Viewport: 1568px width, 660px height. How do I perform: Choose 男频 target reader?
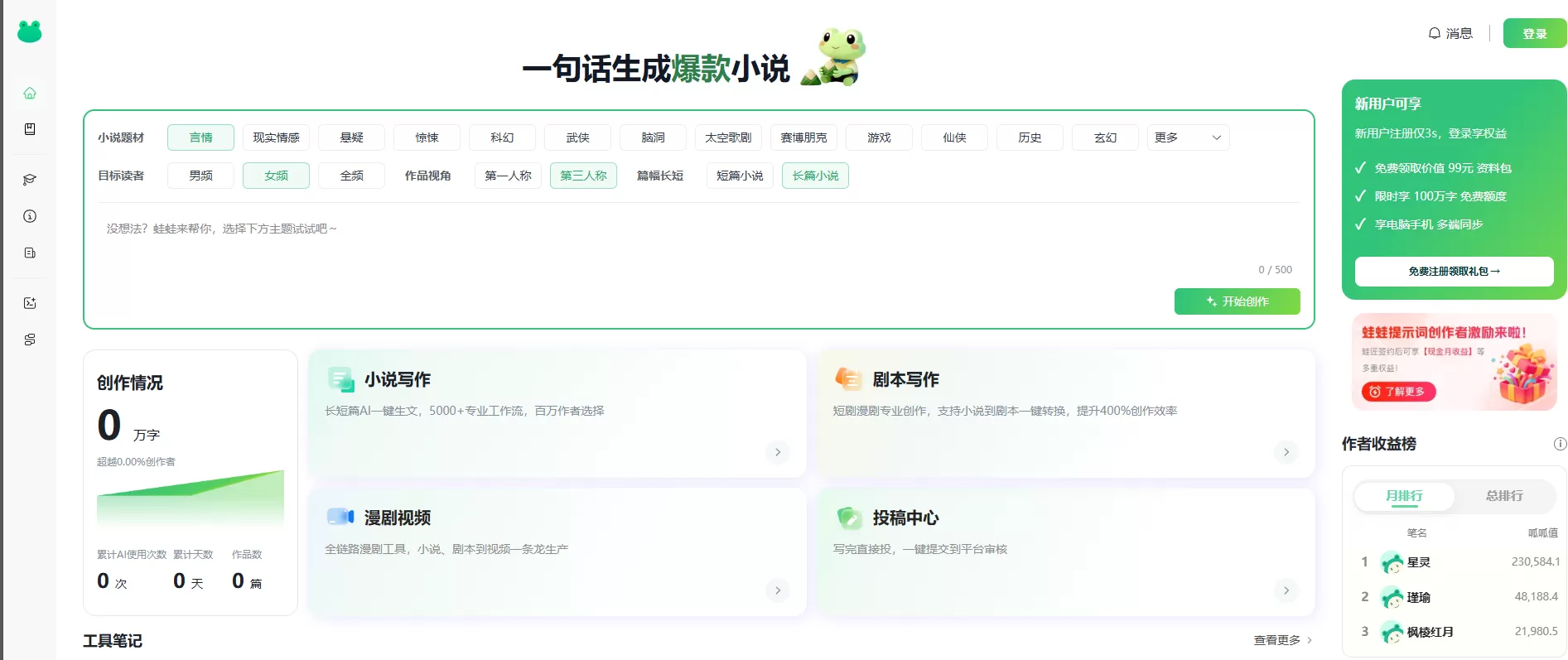pyautogui.click(x=200, y=176)
